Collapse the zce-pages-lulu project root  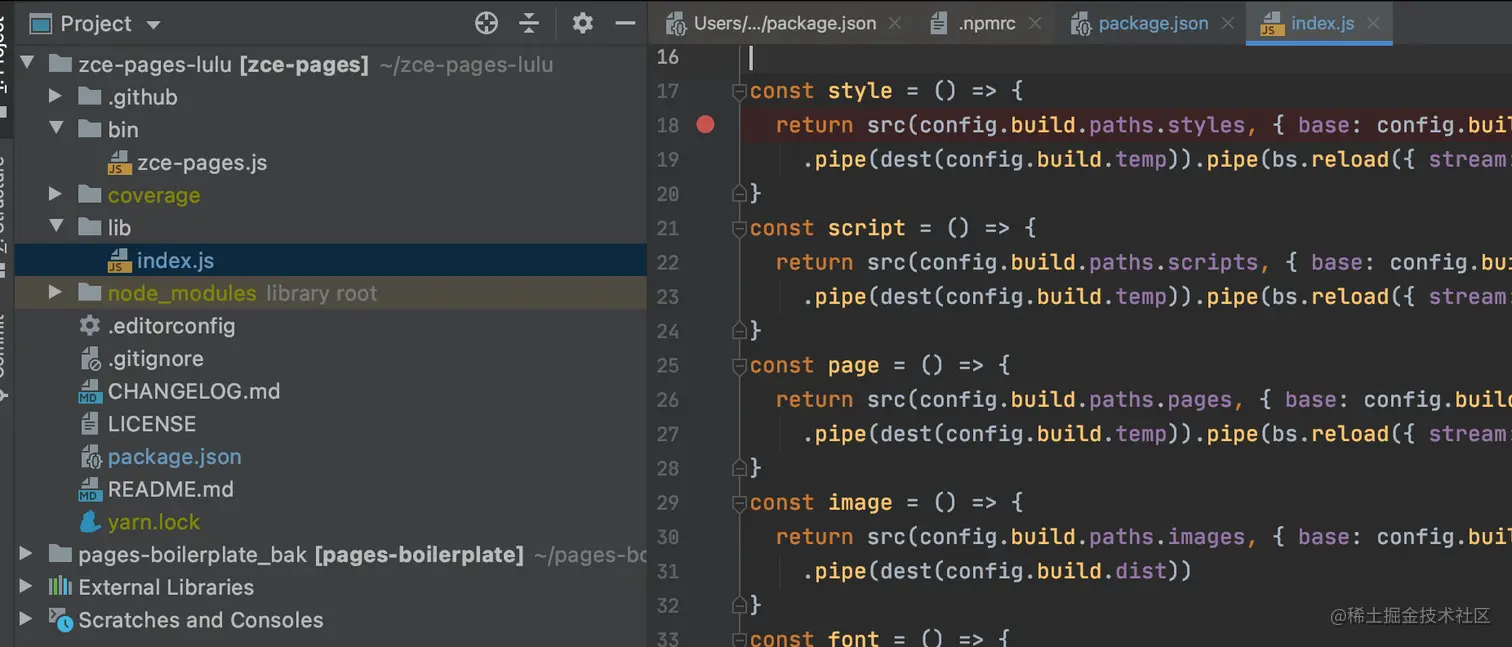click(27, 64)
